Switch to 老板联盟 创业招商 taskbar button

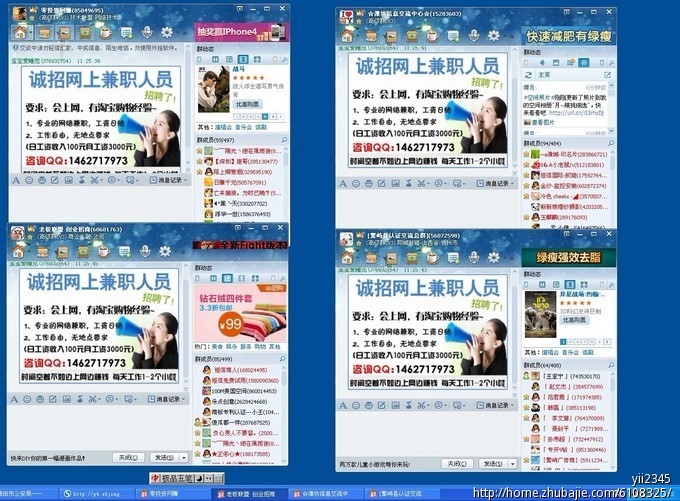tap(250, 494)
